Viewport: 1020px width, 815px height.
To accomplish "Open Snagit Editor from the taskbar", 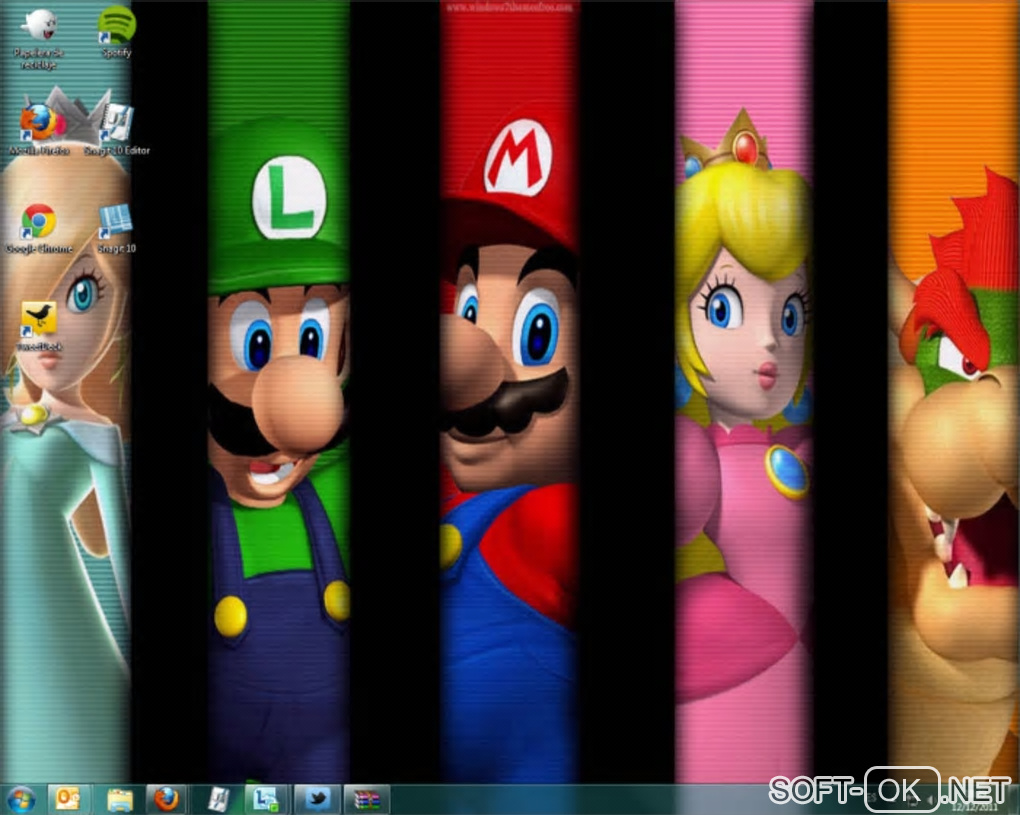I will (x=219, y=800).
